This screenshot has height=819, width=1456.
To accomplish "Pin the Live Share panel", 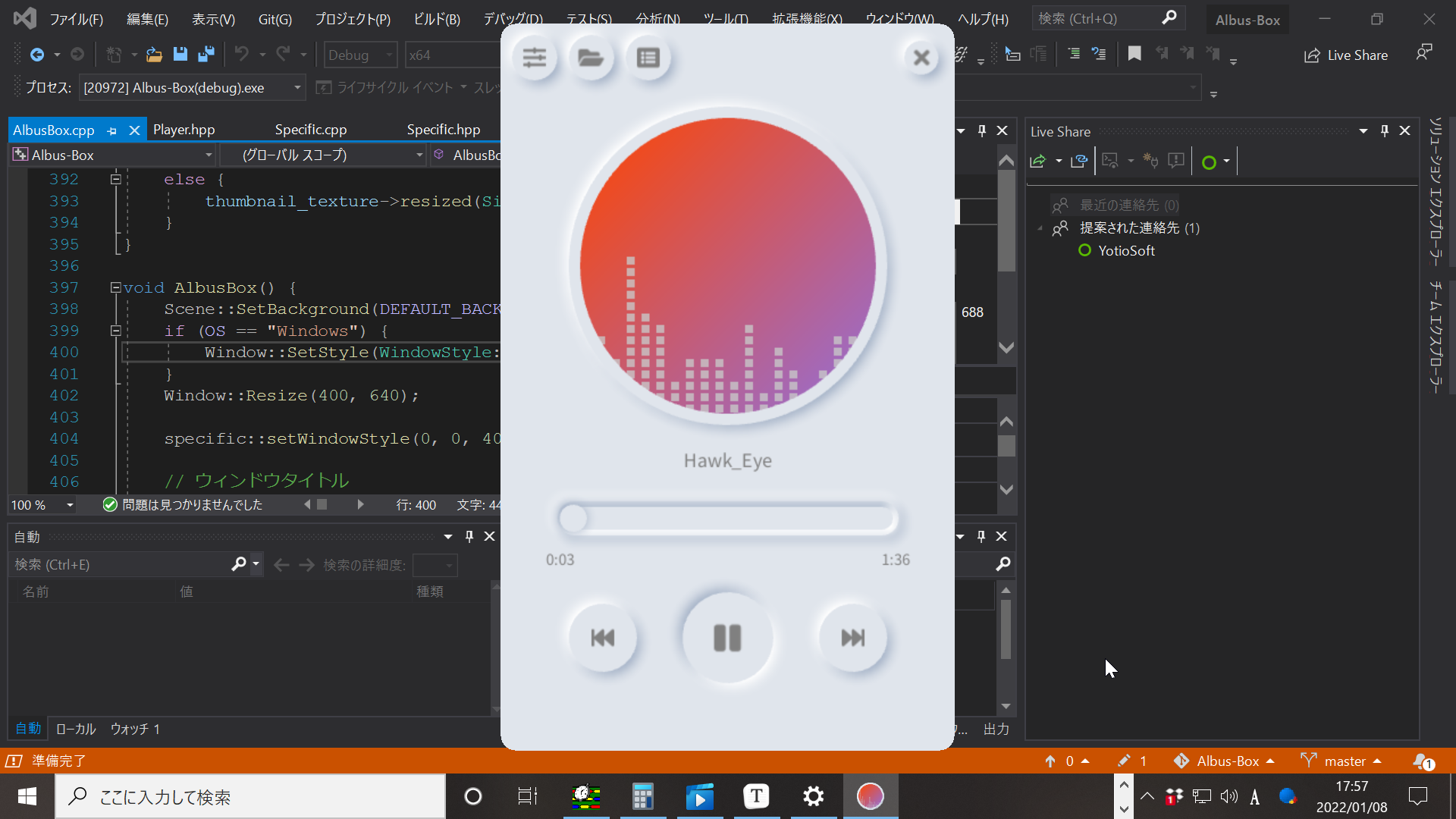I will pyautogui.click(x=1385, y=131).
